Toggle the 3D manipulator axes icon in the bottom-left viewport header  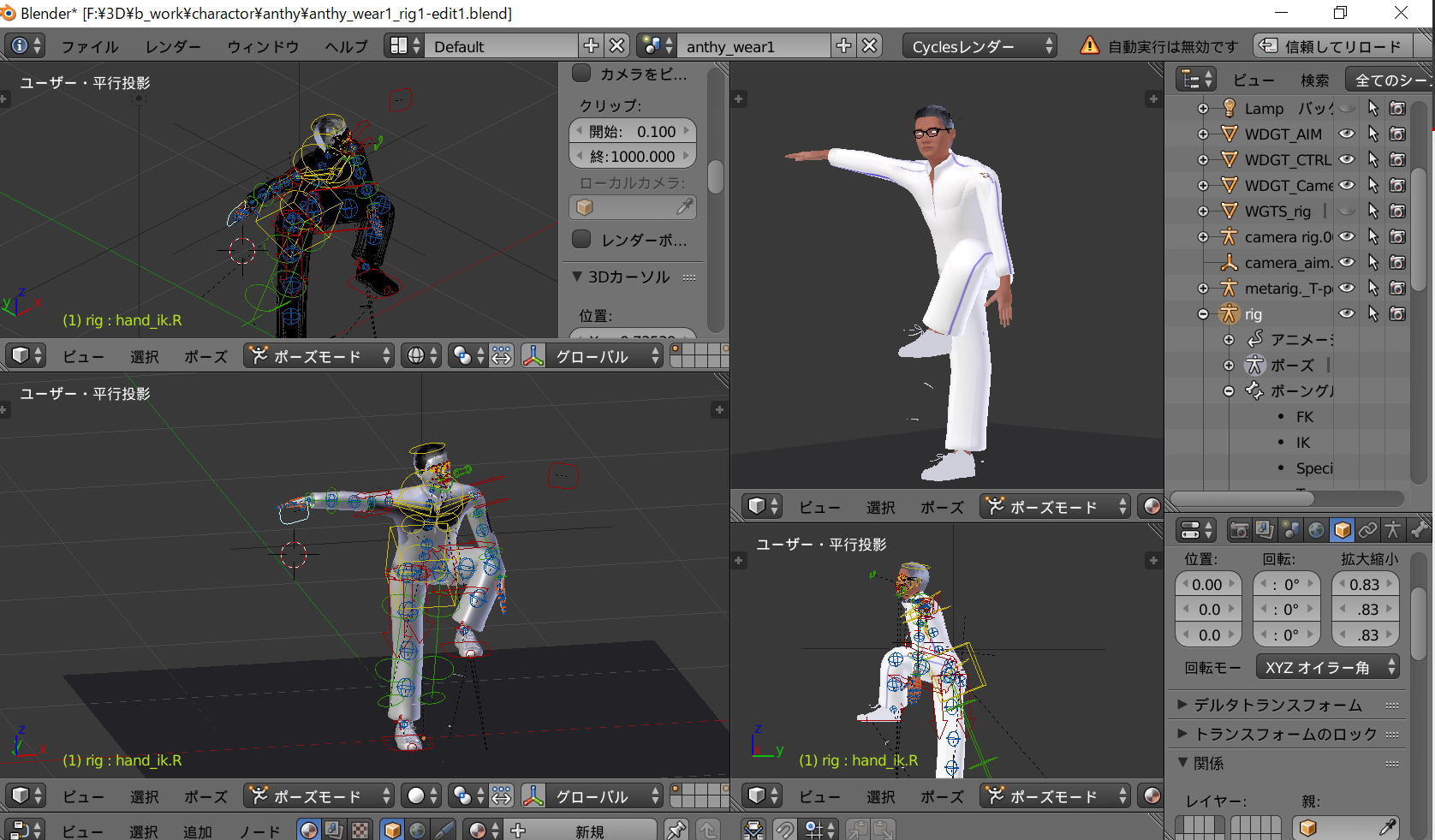point(533,796)
